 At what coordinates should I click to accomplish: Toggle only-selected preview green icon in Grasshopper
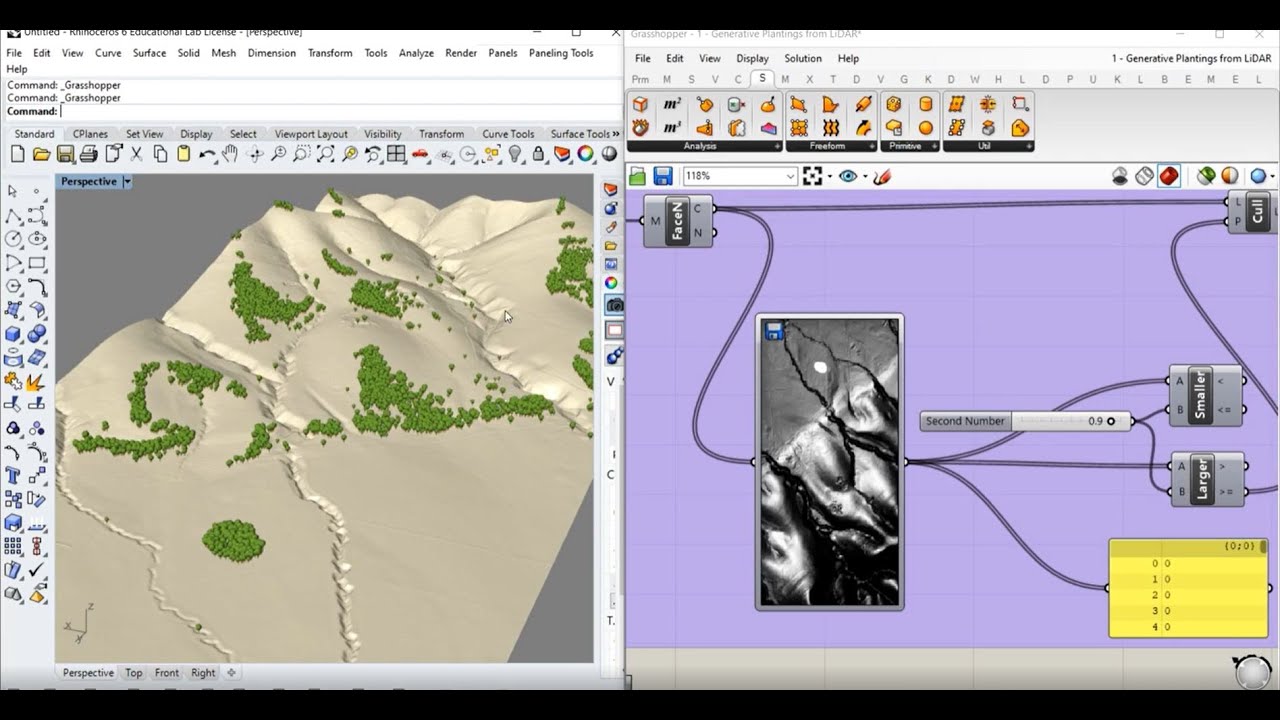[x=1206, y=176]
